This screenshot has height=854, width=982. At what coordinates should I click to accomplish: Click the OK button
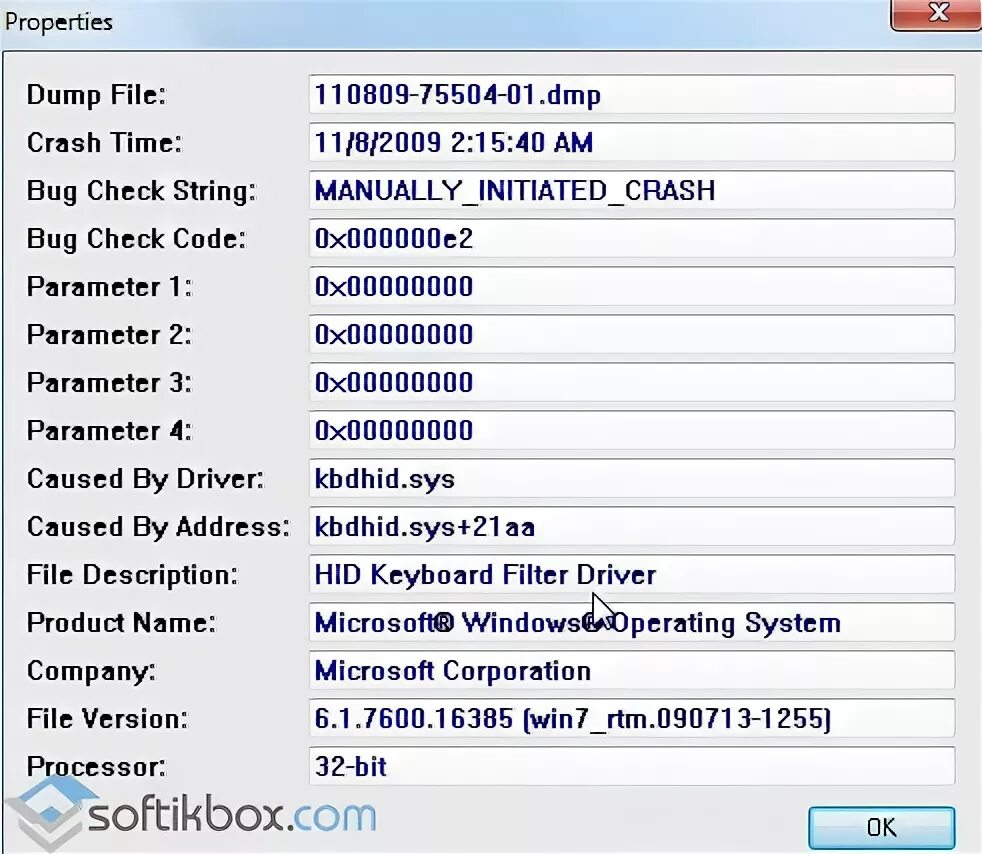[881, 827]
